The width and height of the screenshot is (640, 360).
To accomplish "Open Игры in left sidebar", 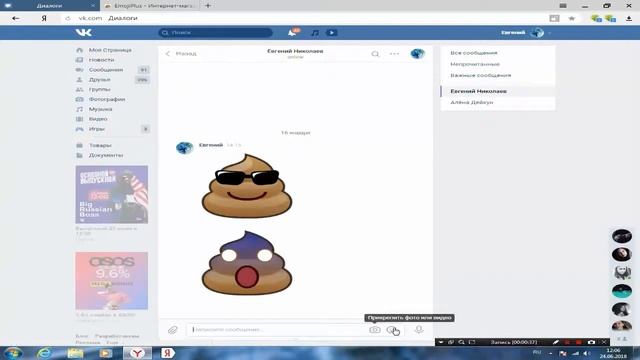I will (x=97, y=129).
